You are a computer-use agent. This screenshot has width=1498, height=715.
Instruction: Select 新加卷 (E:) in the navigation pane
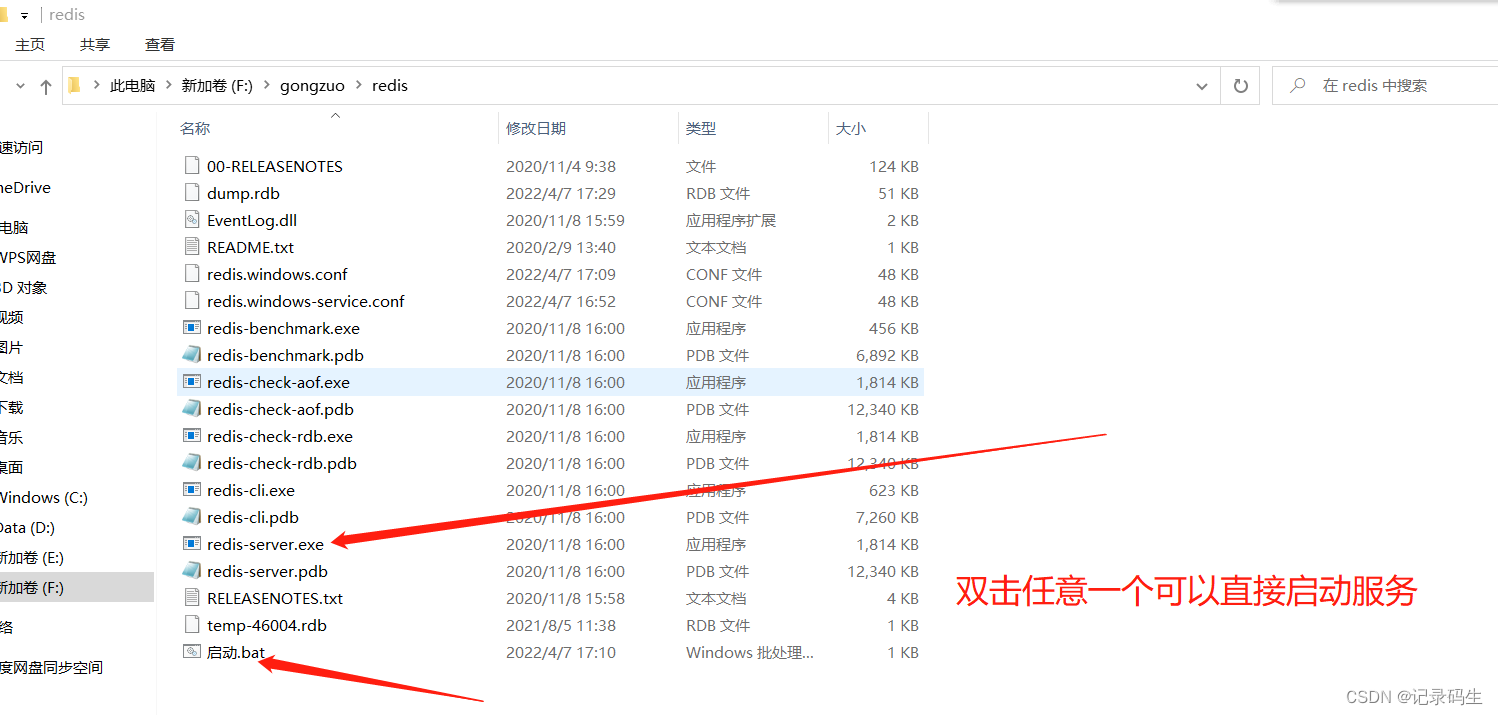click(x=32, y=557)
